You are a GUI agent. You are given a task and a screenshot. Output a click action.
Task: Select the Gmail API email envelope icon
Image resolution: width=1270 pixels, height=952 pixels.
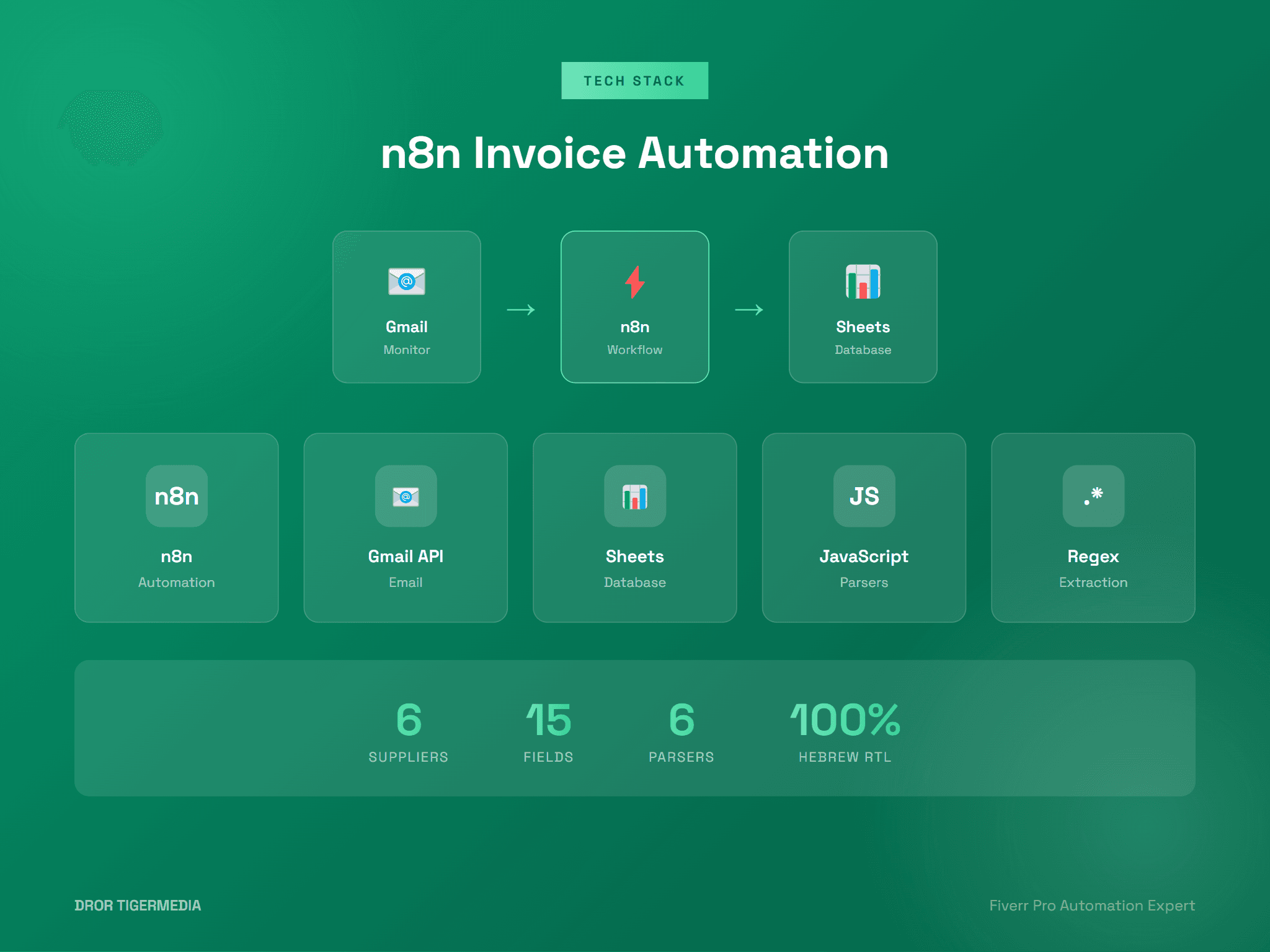406,496
